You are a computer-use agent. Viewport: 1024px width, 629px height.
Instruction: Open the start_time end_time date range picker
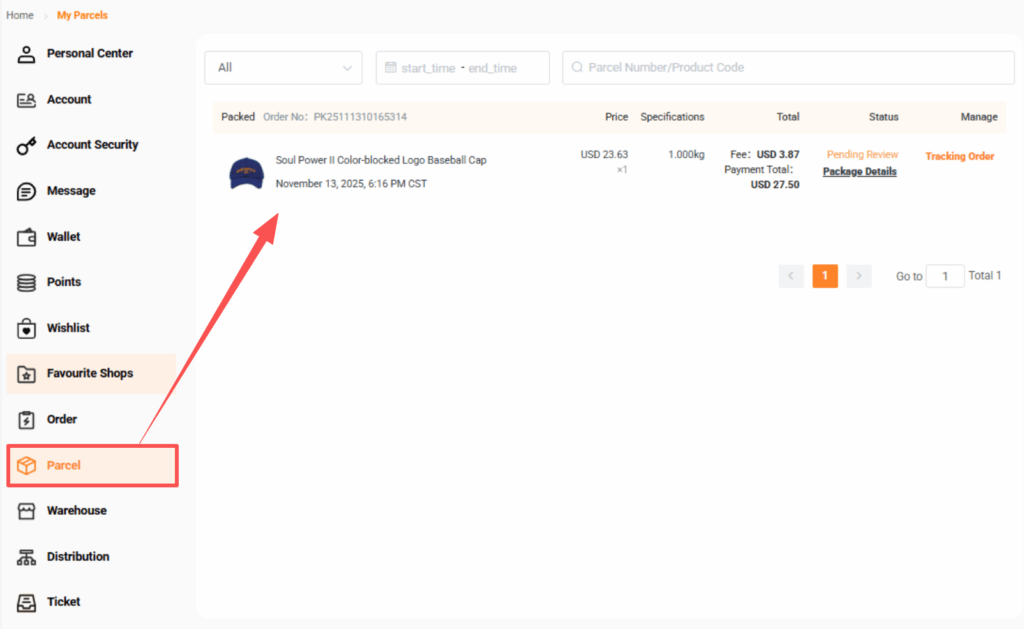coord(462,68)
